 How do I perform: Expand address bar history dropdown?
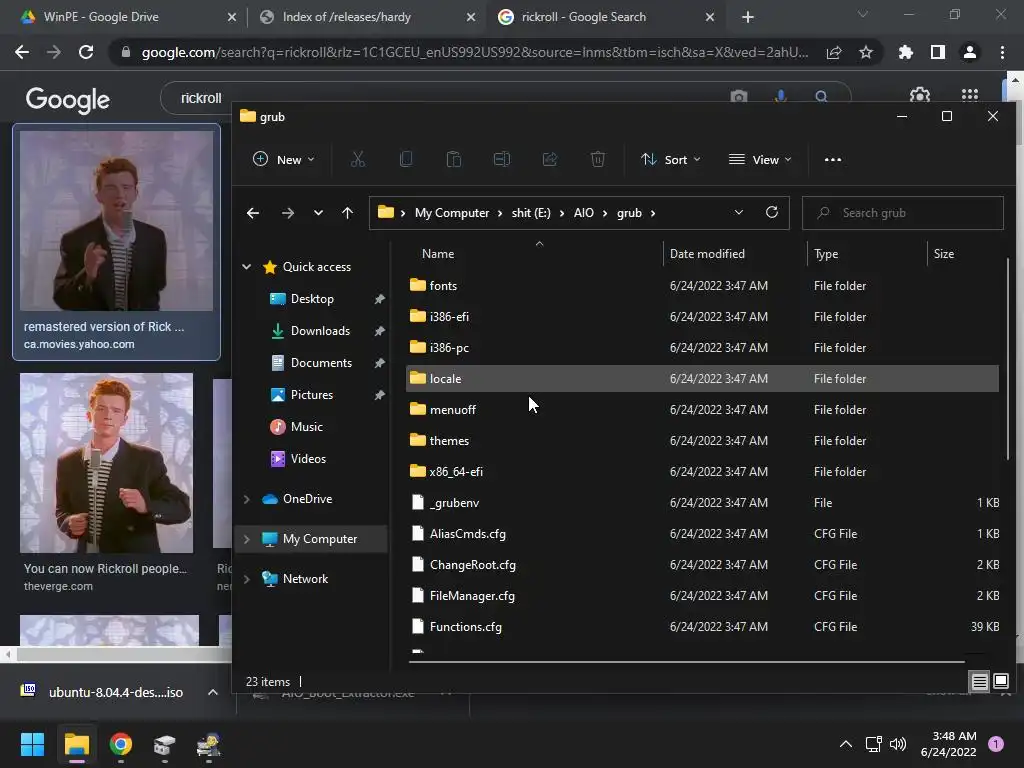click(x=739, y=212)
